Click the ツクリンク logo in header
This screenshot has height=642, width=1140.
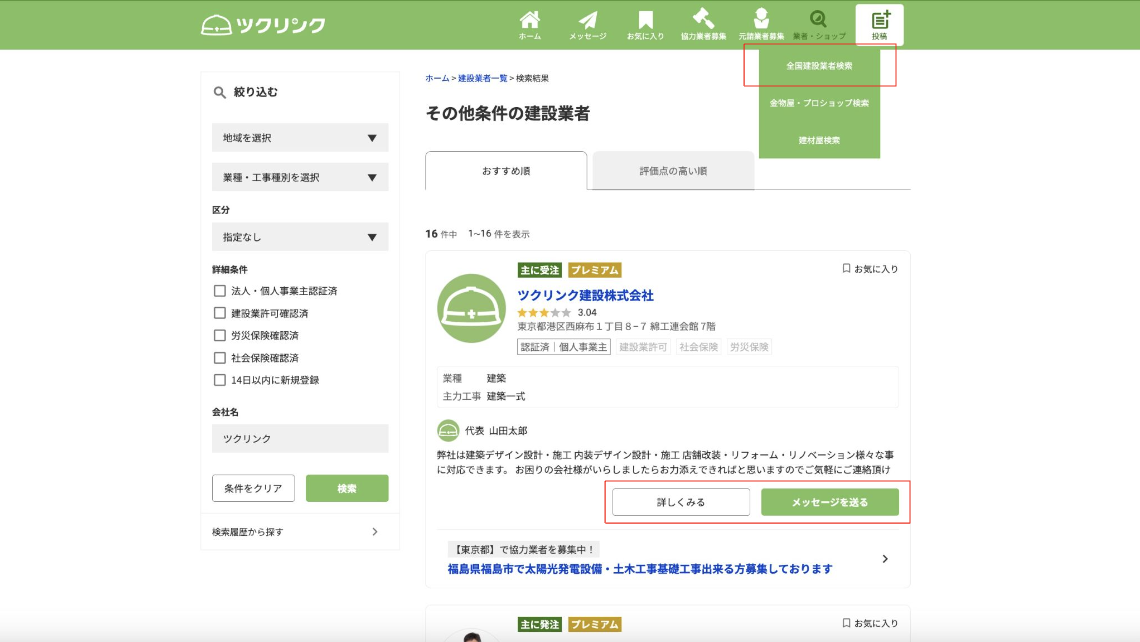point(263,25)
